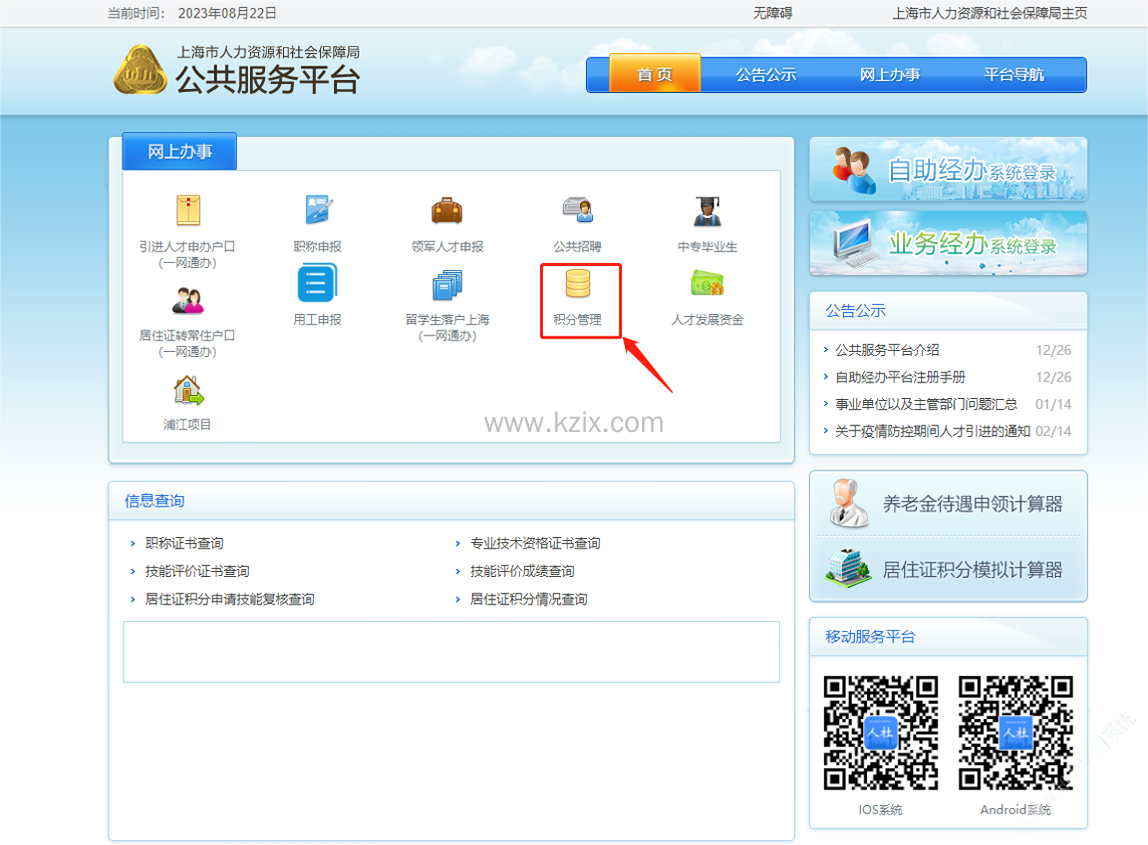Image resolution: width=1148 pixels, height=845 pixels.
Task: Open the 留学生落户上海 documents icon
Action: (447, 285)
